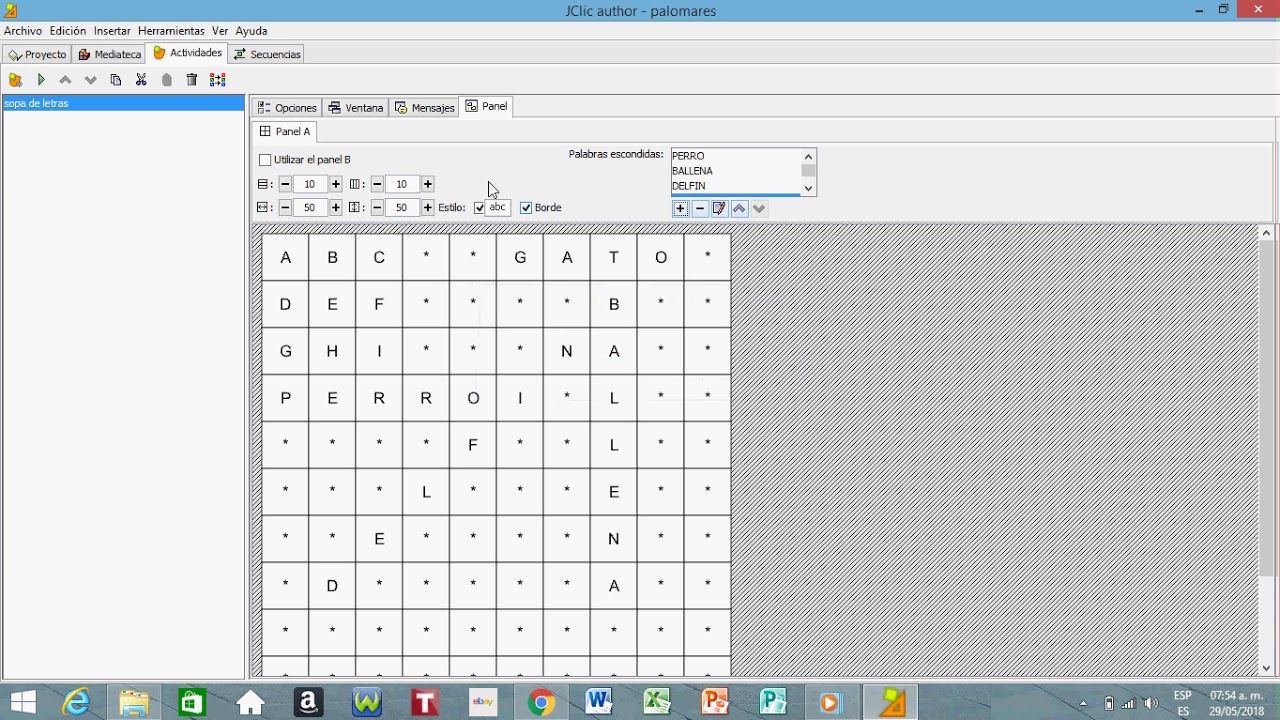The image size is (1280, 720).
Task: Delete the activity with the trash icon
Action: pyautogui.click(x=192, y=80)
